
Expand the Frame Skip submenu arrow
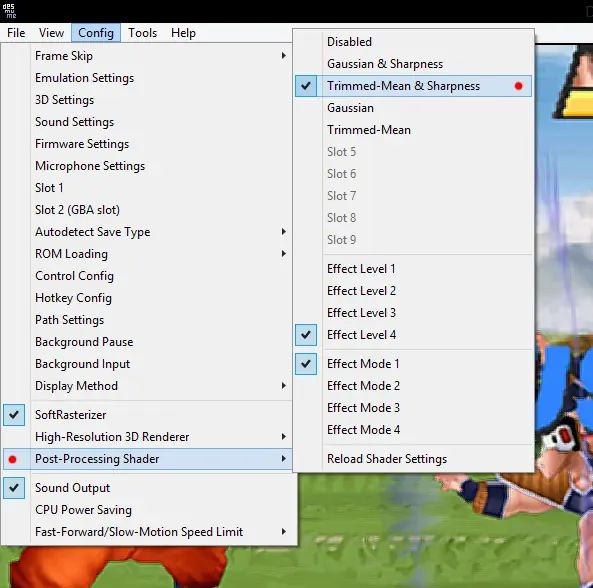284,56
